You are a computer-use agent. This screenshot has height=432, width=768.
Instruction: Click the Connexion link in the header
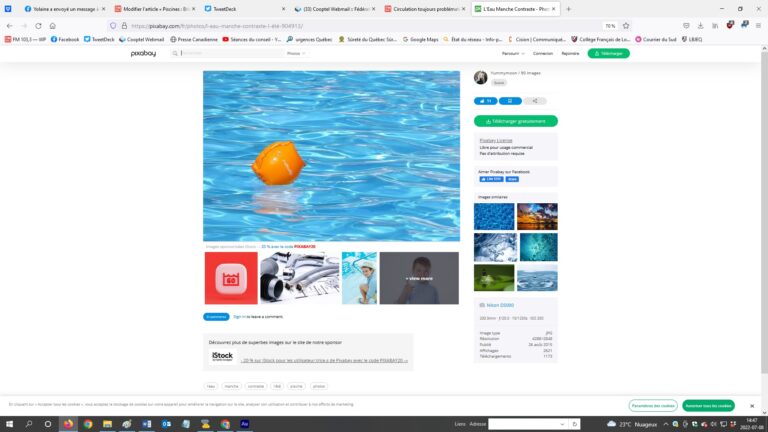[x=542, y=53]
